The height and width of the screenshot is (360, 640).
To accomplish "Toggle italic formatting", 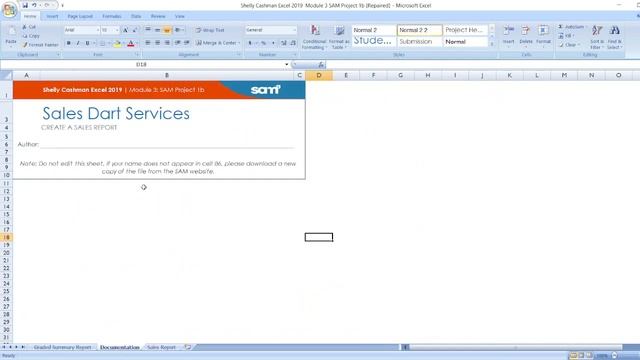I will click(x=78, y=43).
